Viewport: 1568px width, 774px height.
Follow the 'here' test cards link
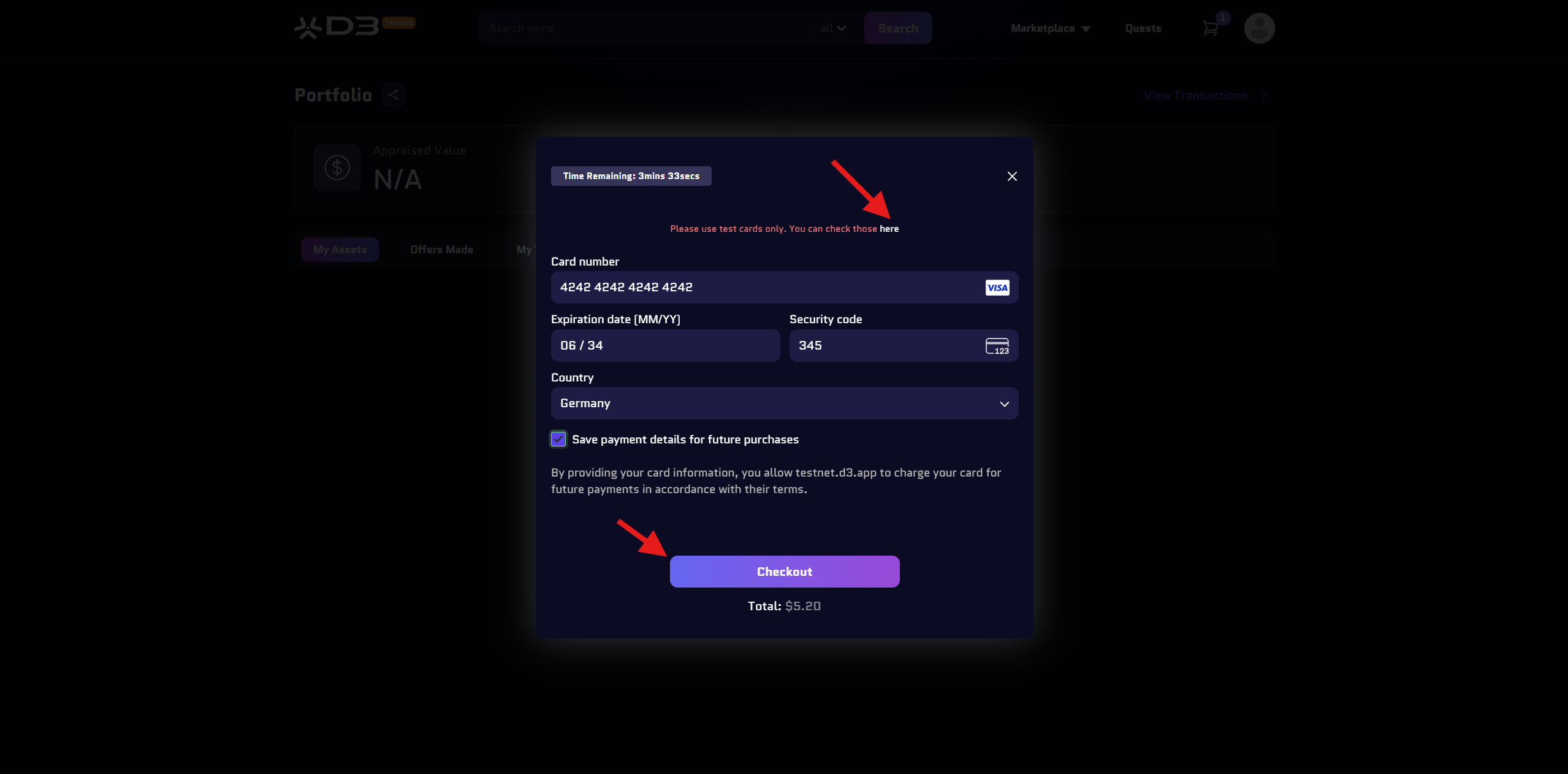889,229
